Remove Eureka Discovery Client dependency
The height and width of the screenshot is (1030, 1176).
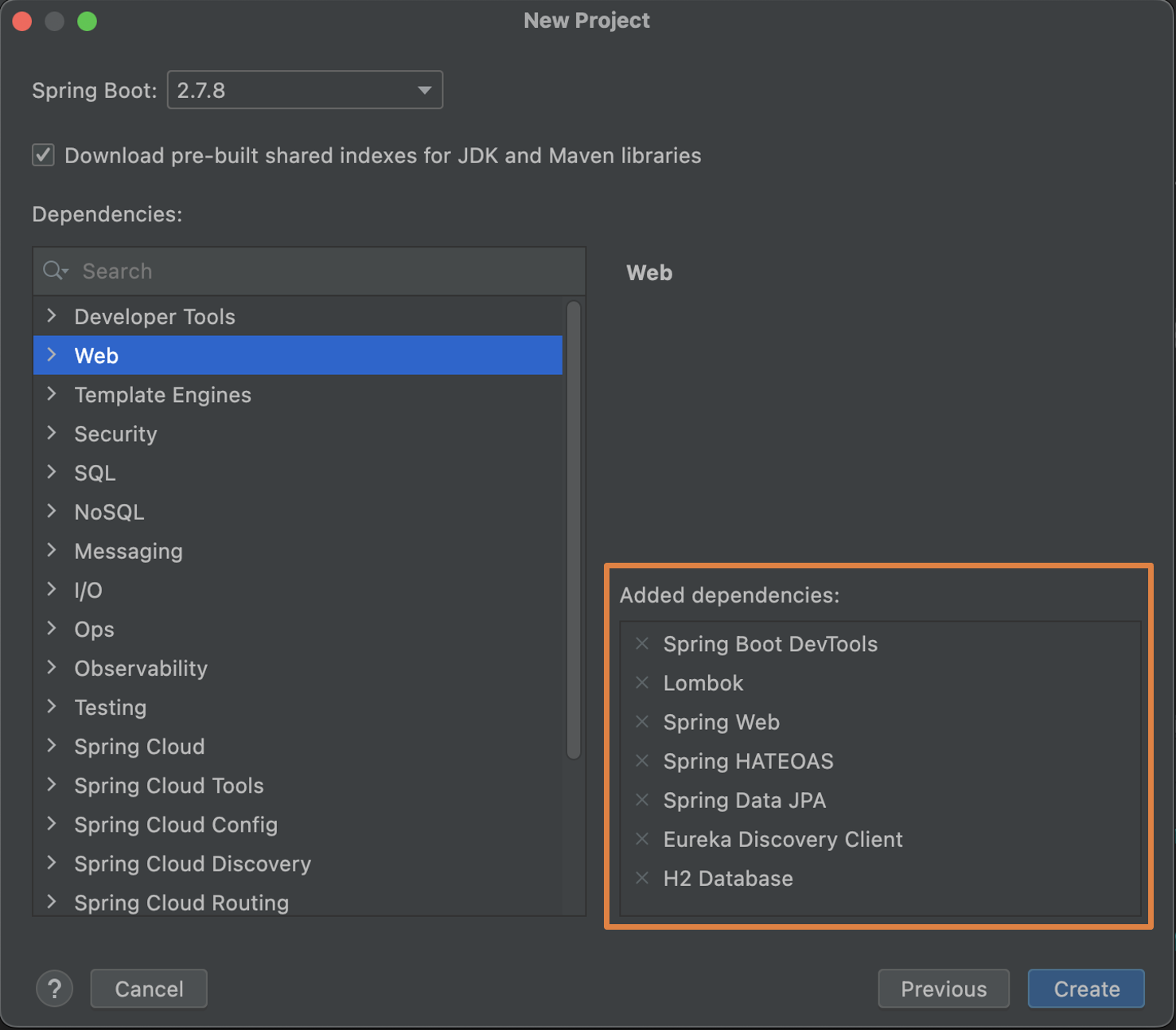pyautogui.click(x=642, y=838)
